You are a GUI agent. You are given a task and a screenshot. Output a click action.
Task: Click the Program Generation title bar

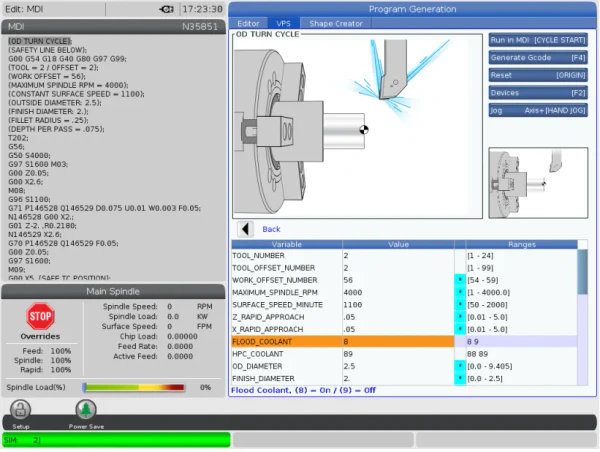point(412,9)
